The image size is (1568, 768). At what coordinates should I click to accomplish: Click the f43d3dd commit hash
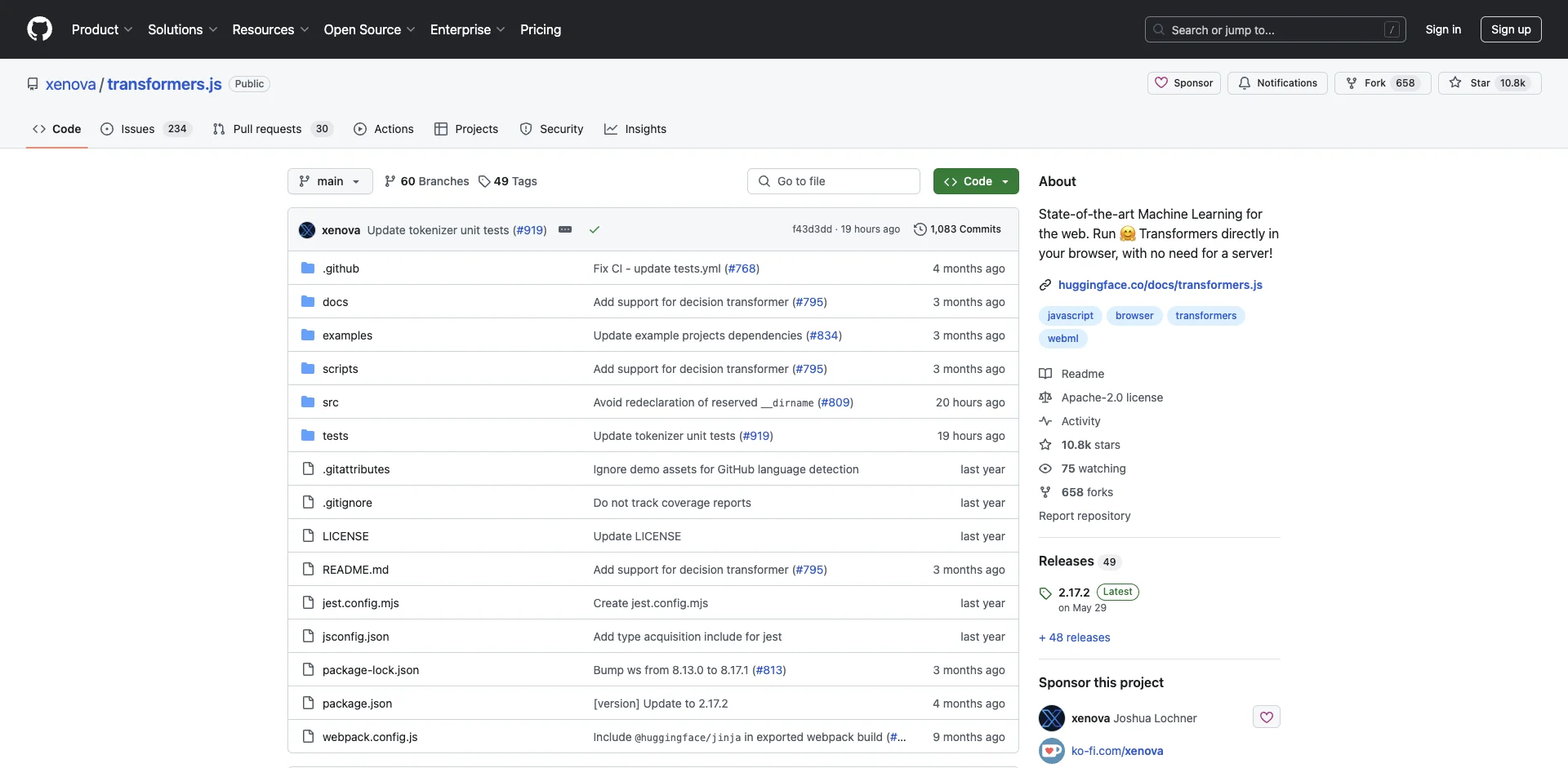(x=812, y=229)
